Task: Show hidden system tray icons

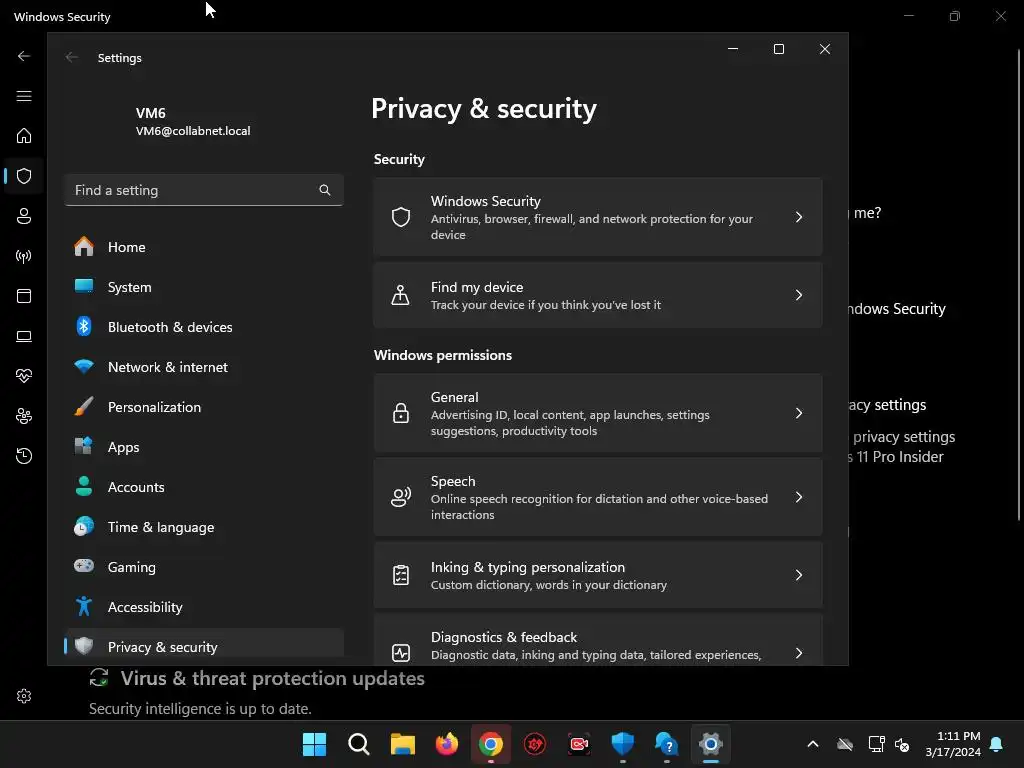Action: 813,744
